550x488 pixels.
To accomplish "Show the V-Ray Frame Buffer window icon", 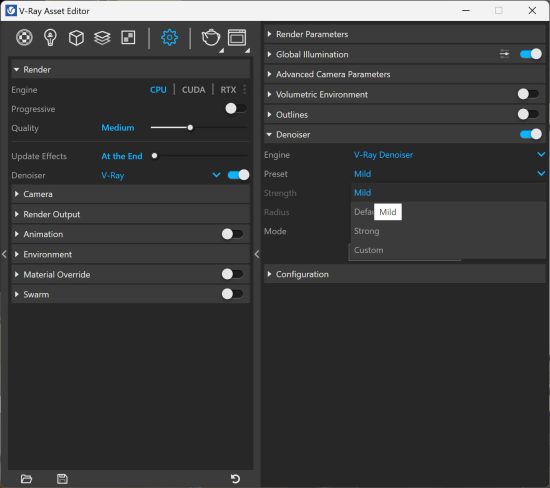I will coord(237,38).
